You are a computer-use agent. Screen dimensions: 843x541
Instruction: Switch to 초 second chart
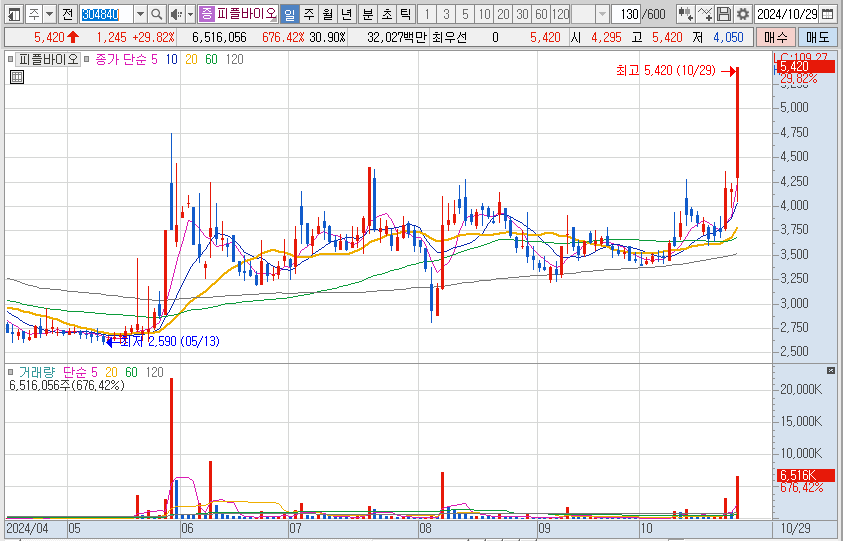[387, 14]
